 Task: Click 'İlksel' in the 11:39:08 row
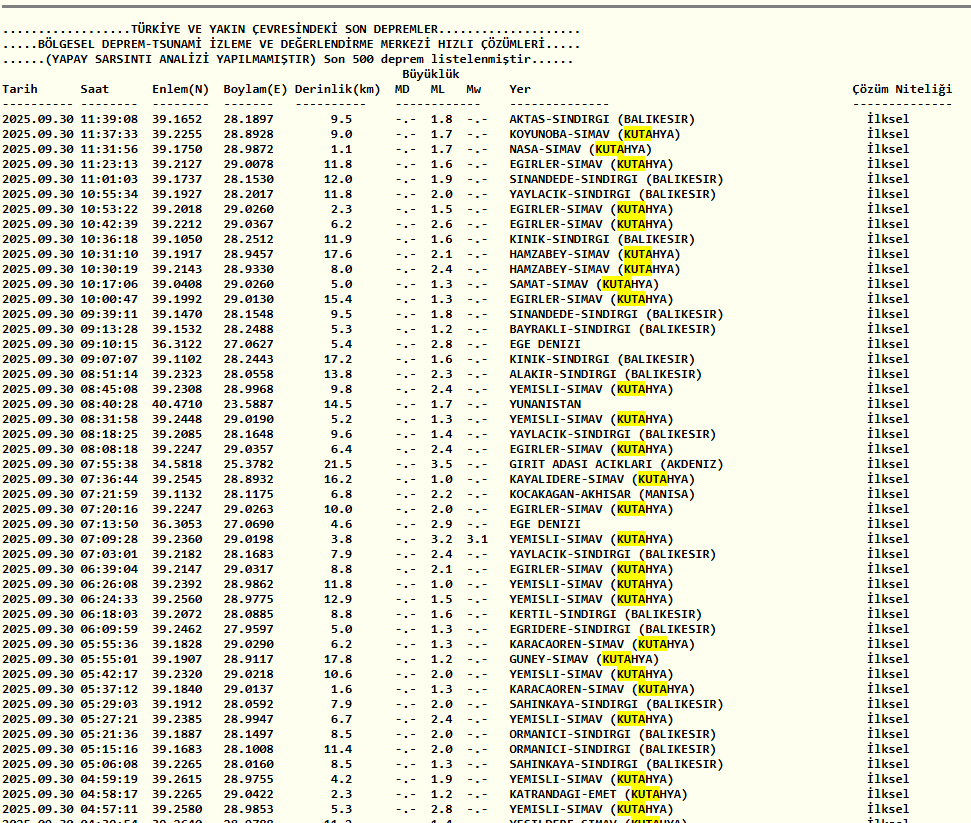888,119
